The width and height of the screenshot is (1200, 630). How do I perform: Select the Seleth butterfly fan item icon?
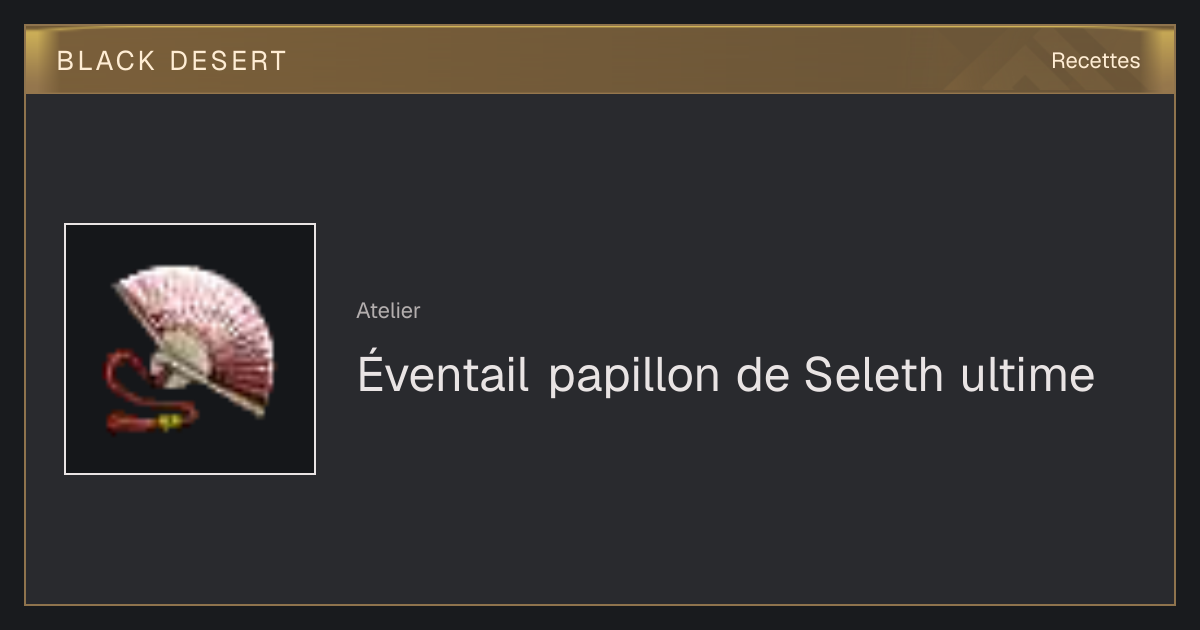(190, 349)
